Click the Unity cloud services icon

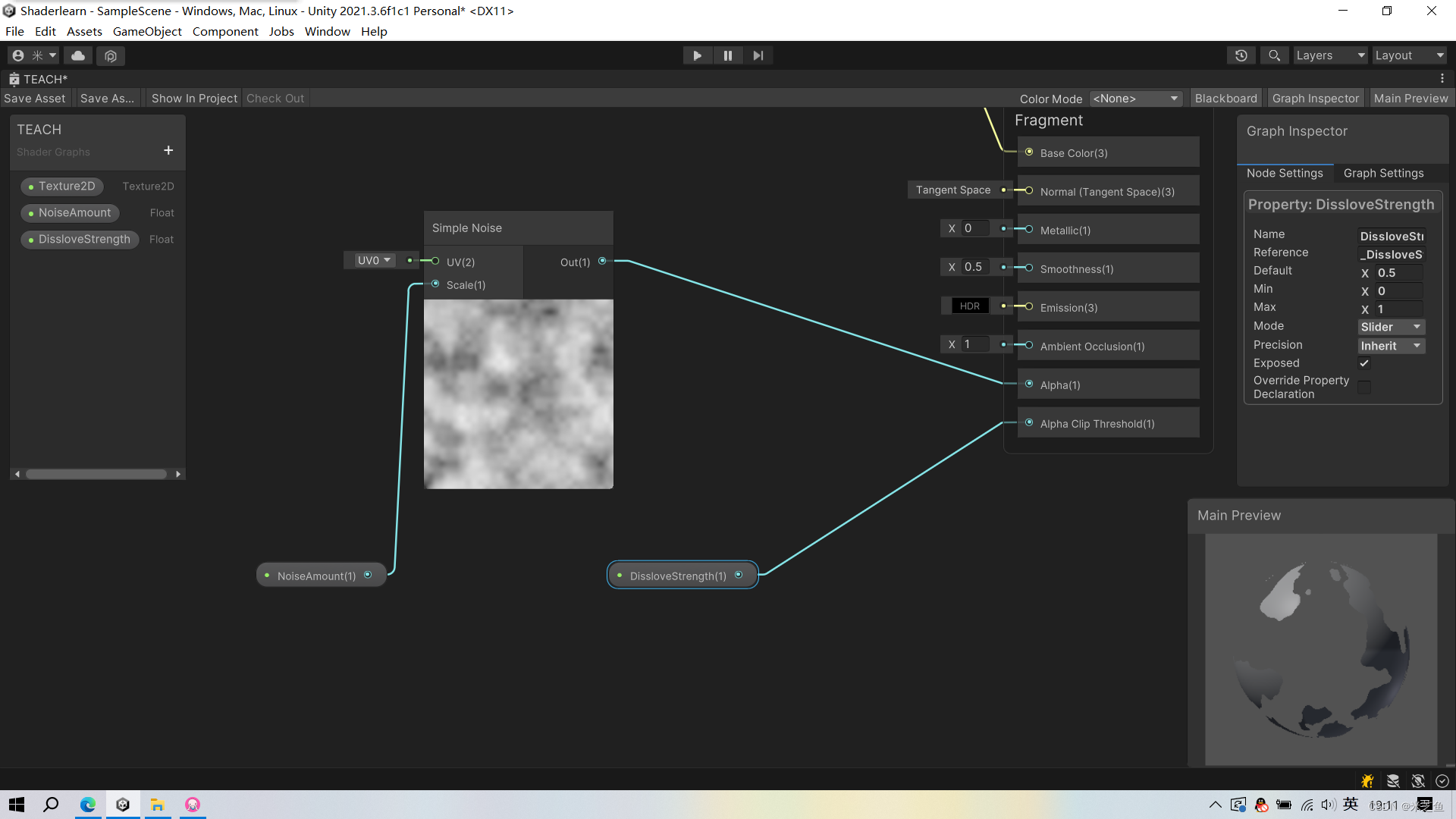78,55
